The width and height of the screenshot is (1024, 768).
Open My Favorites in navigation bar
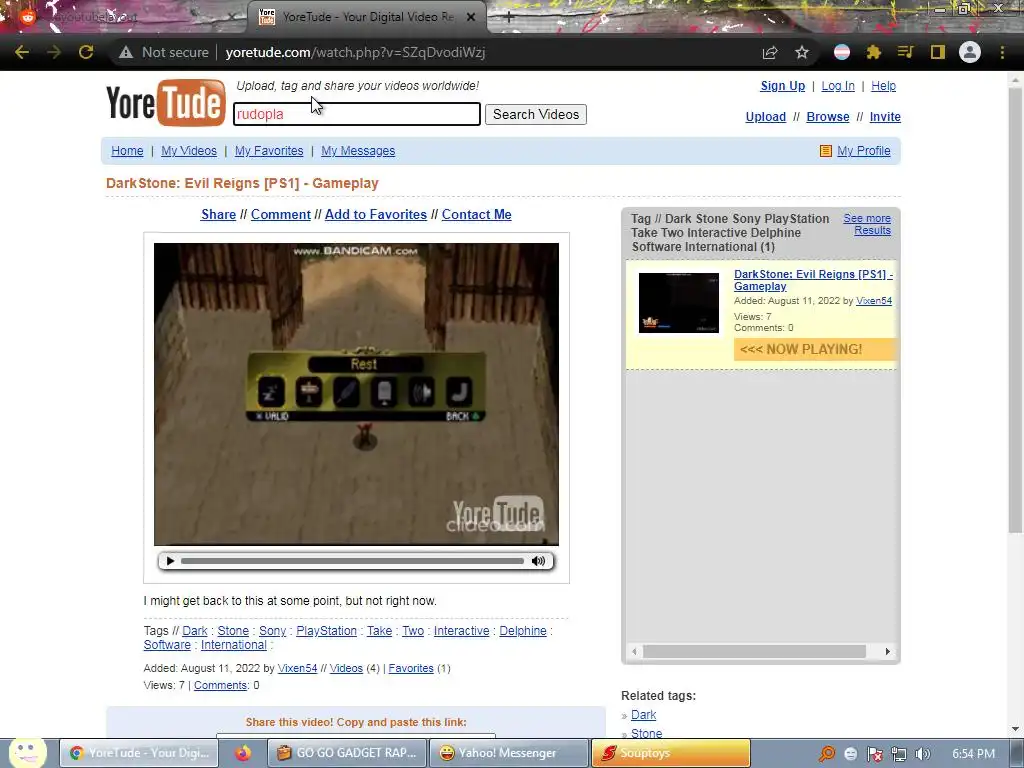pos(269,151)
